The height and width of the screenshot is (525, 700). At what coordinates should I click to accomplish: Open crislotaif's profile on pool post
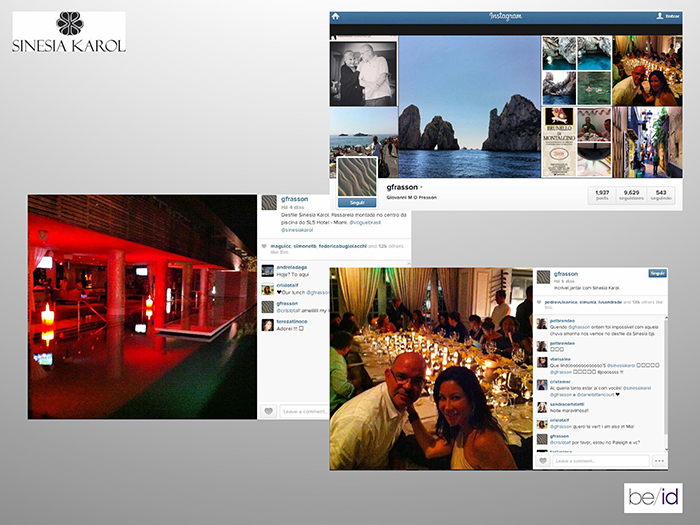point(287,285)
